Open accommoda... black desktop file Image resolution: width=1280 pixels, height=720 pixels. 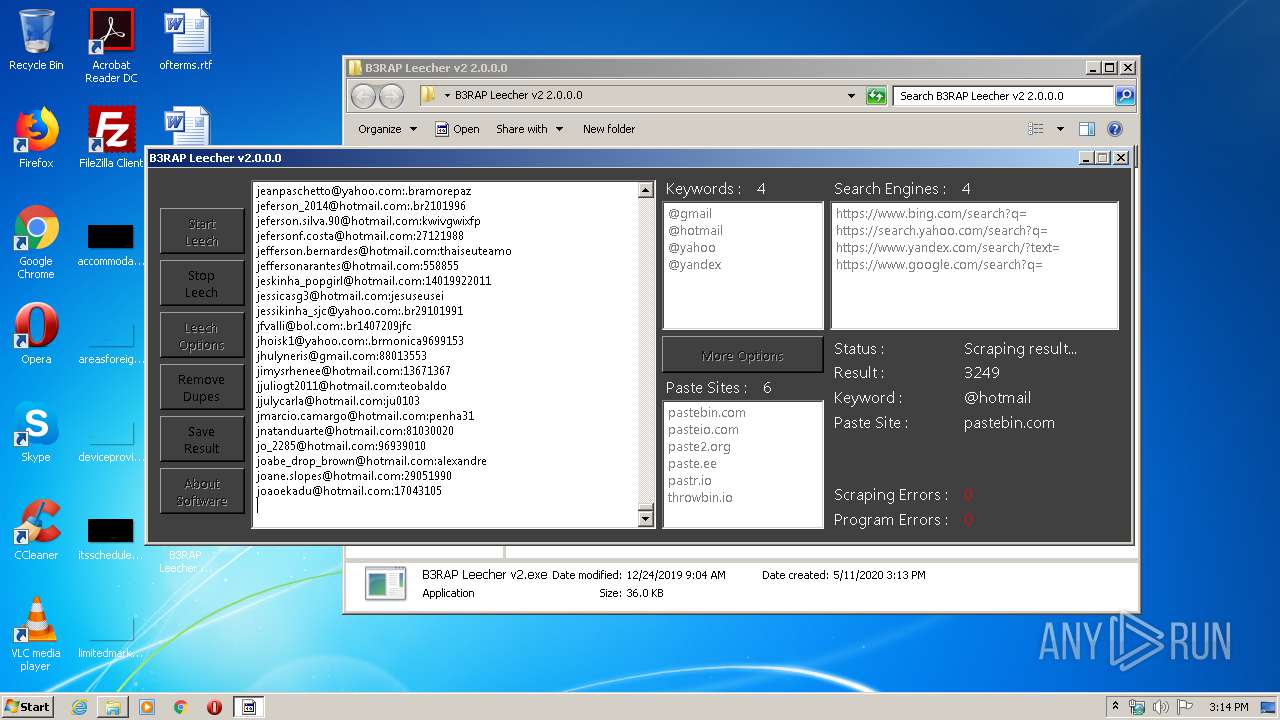[111, 245]
